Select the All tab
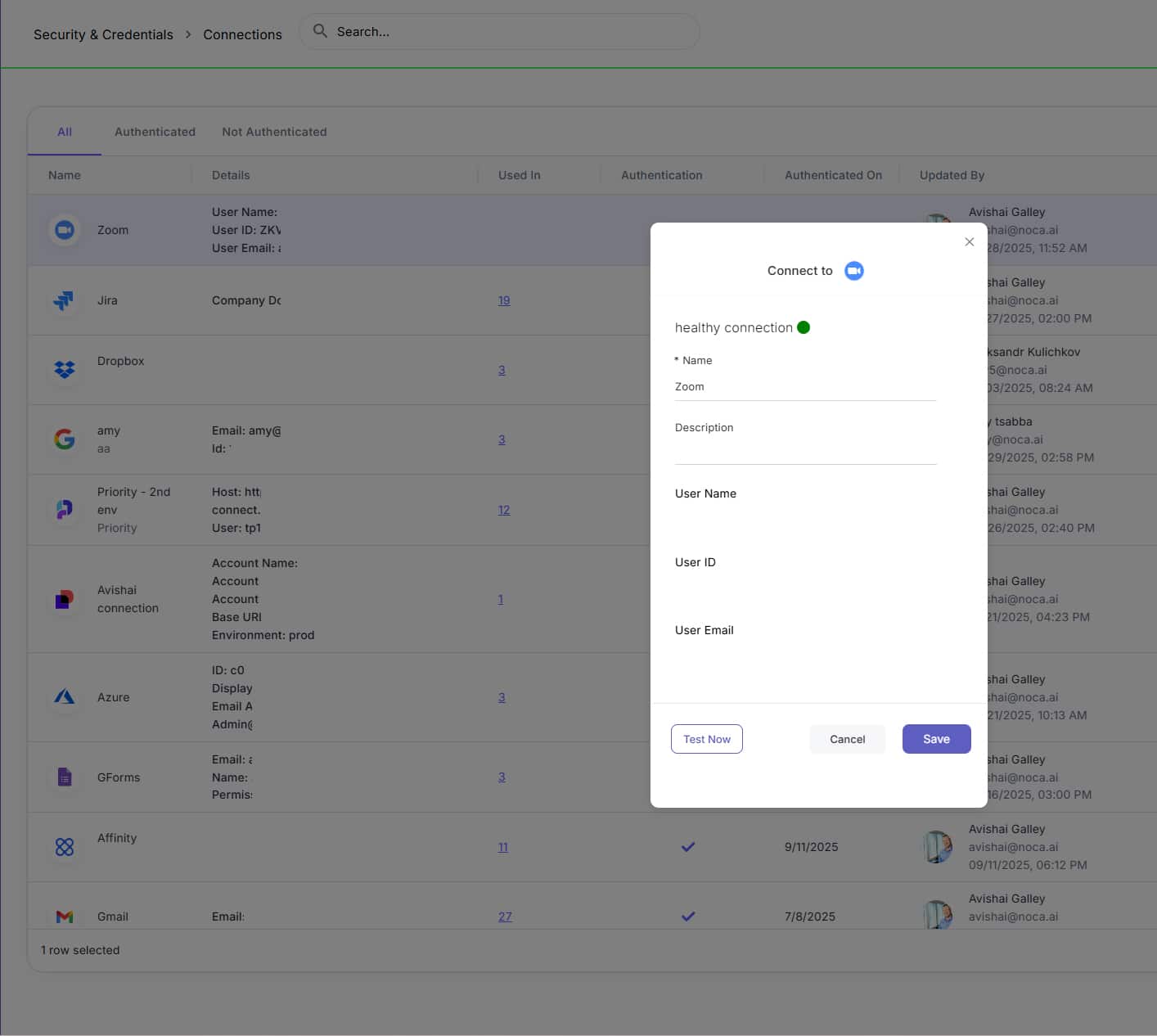 (65, 132)
